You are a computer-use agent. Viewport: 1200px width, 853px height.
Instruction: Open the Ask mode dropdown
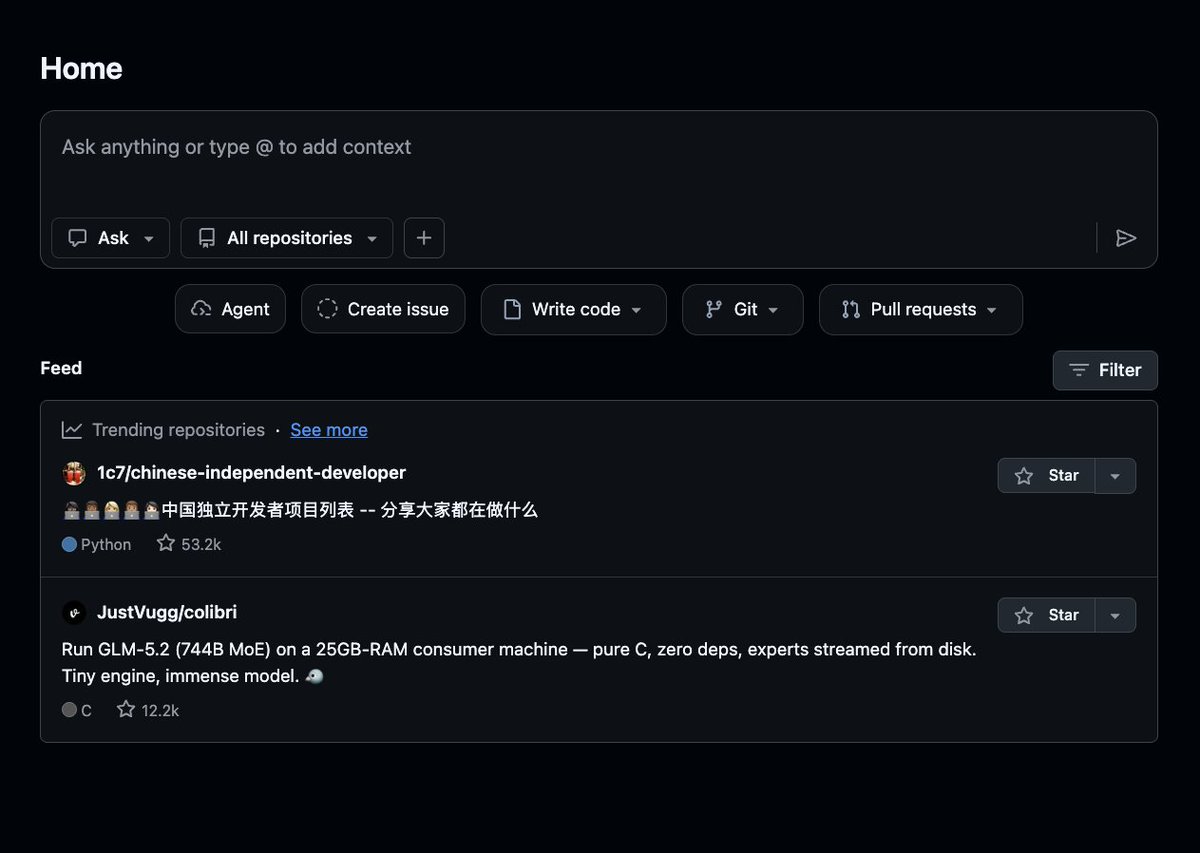click(x=111, y=238)
